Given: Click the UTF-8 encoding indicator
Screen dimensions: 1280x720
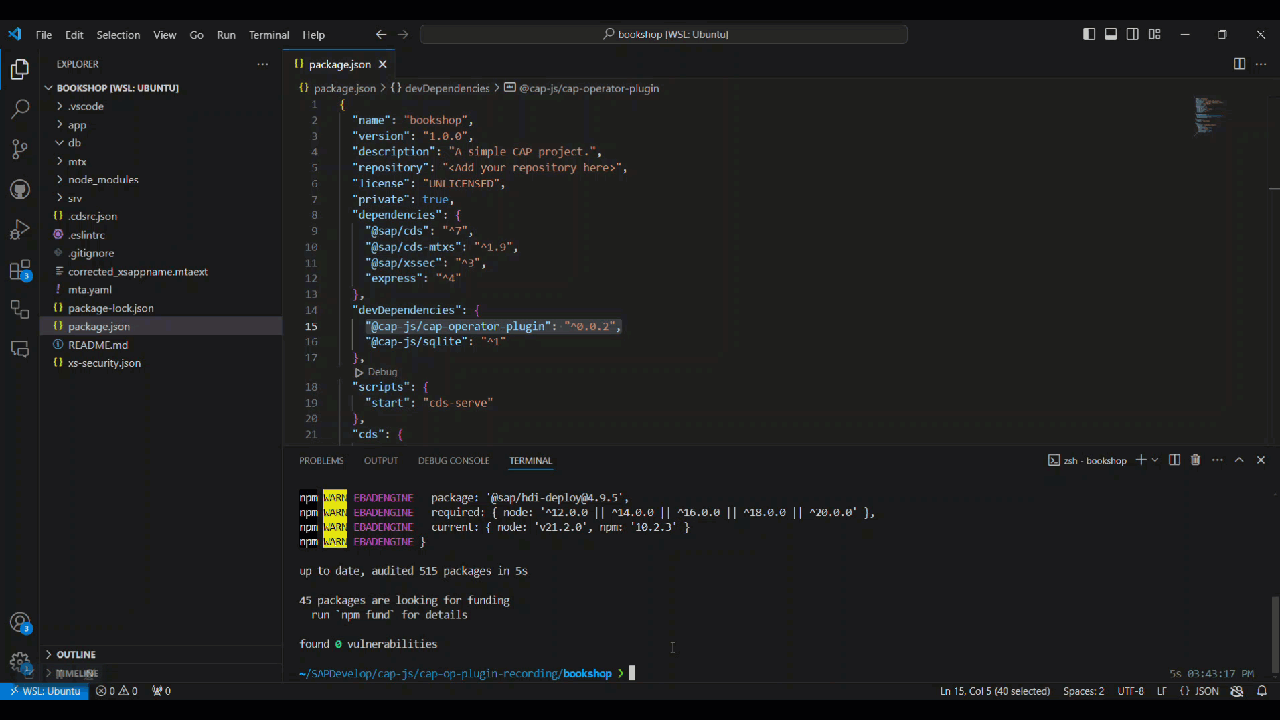Looking at the screenshot, I should pos(1130,691).
